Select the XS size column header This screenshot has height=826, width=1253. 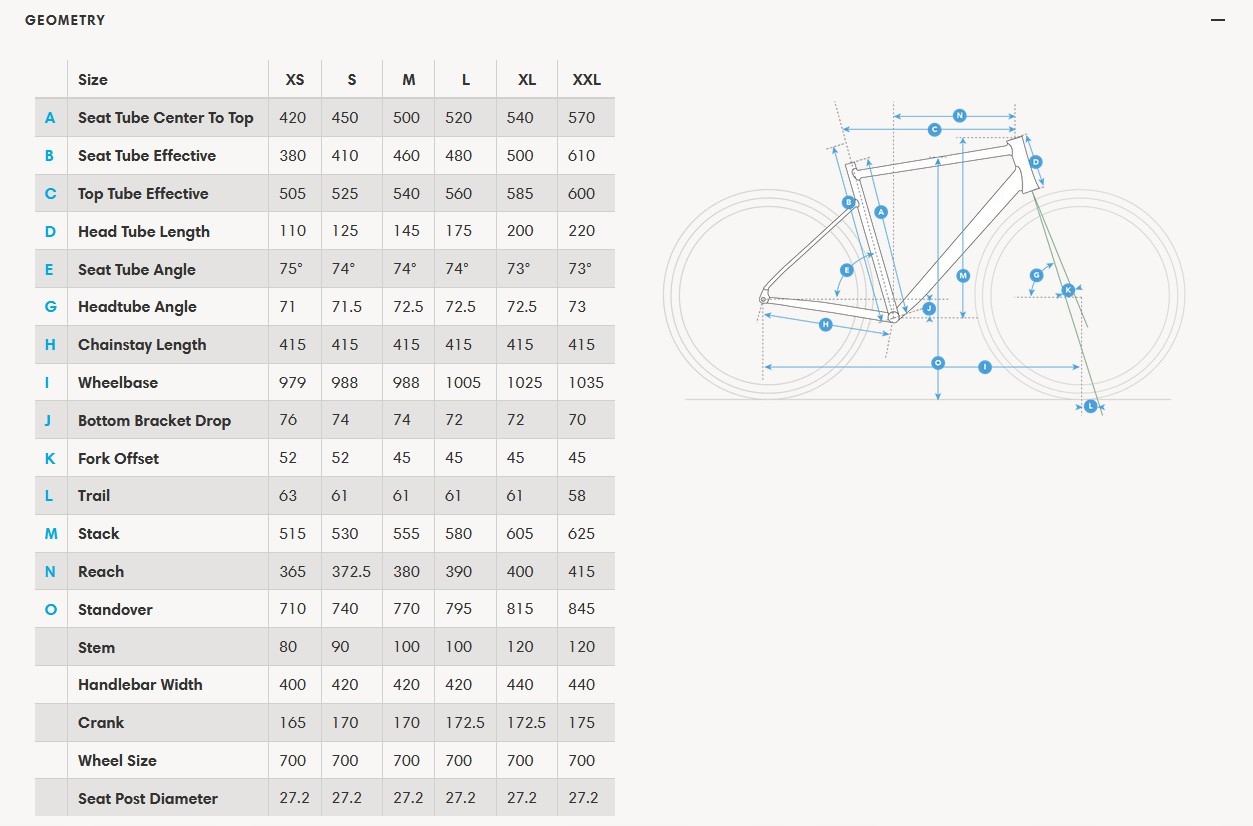295,80
